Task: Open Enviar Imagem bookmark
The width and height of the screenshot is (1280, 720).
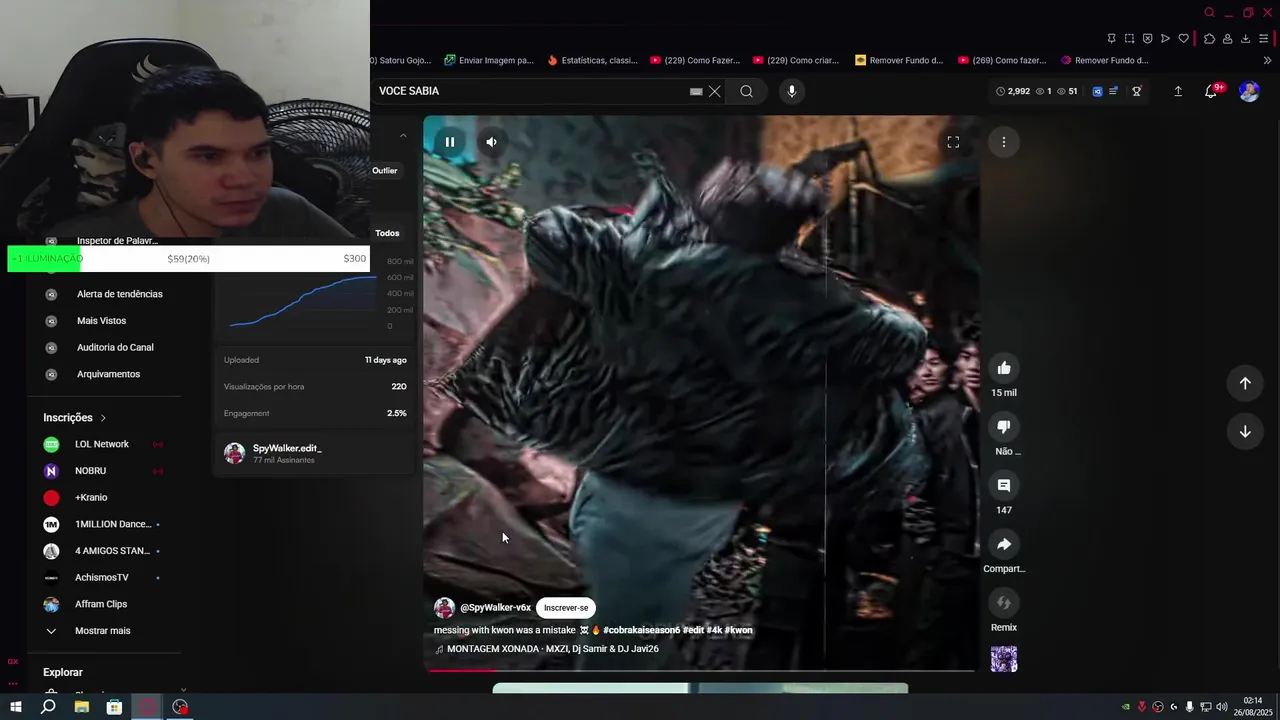Action: 489,60
